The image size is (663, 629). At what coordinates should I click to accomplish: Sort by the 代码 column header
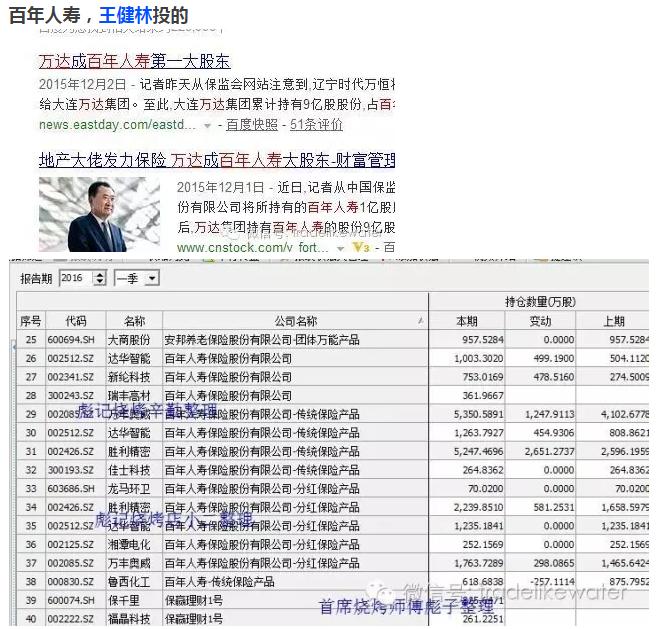coord(76,321)
